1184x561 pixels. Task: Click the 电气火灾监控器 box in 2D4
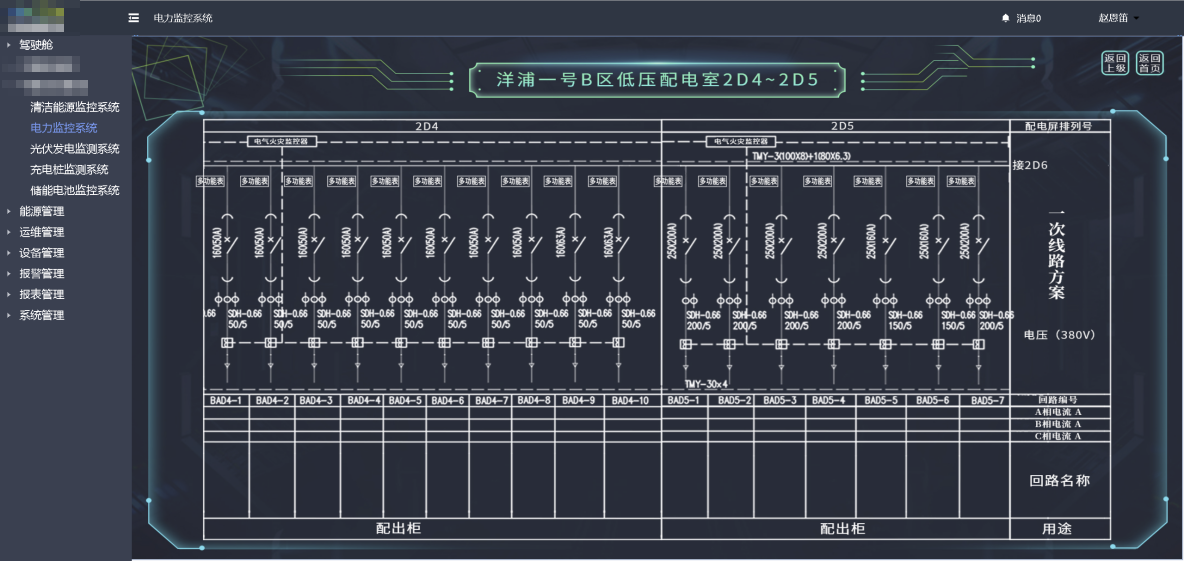[x=282, y=141]
